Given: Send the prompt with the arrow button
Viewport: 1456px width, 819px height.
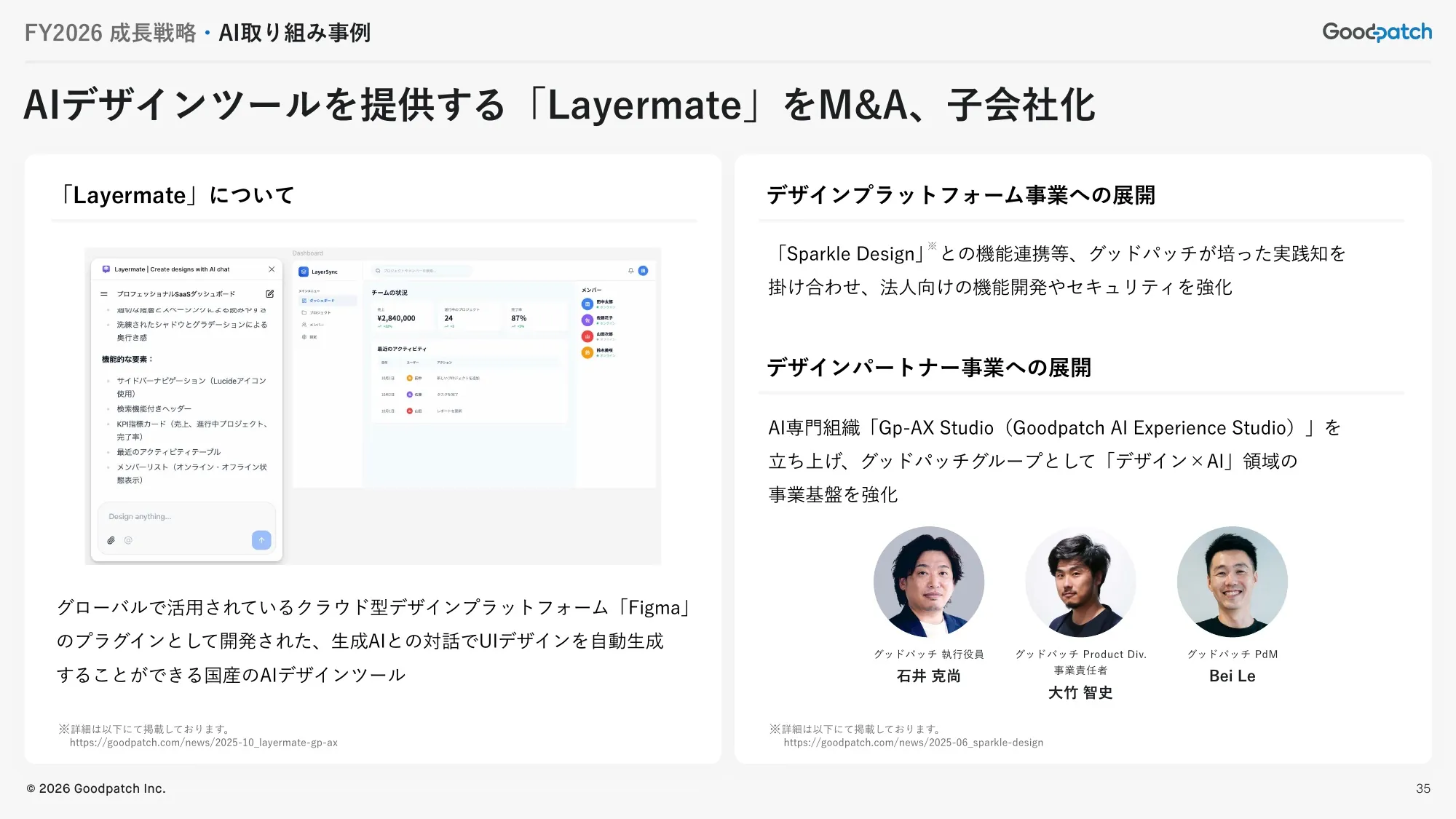Looking at the screenshot, I should pos(261,540).
